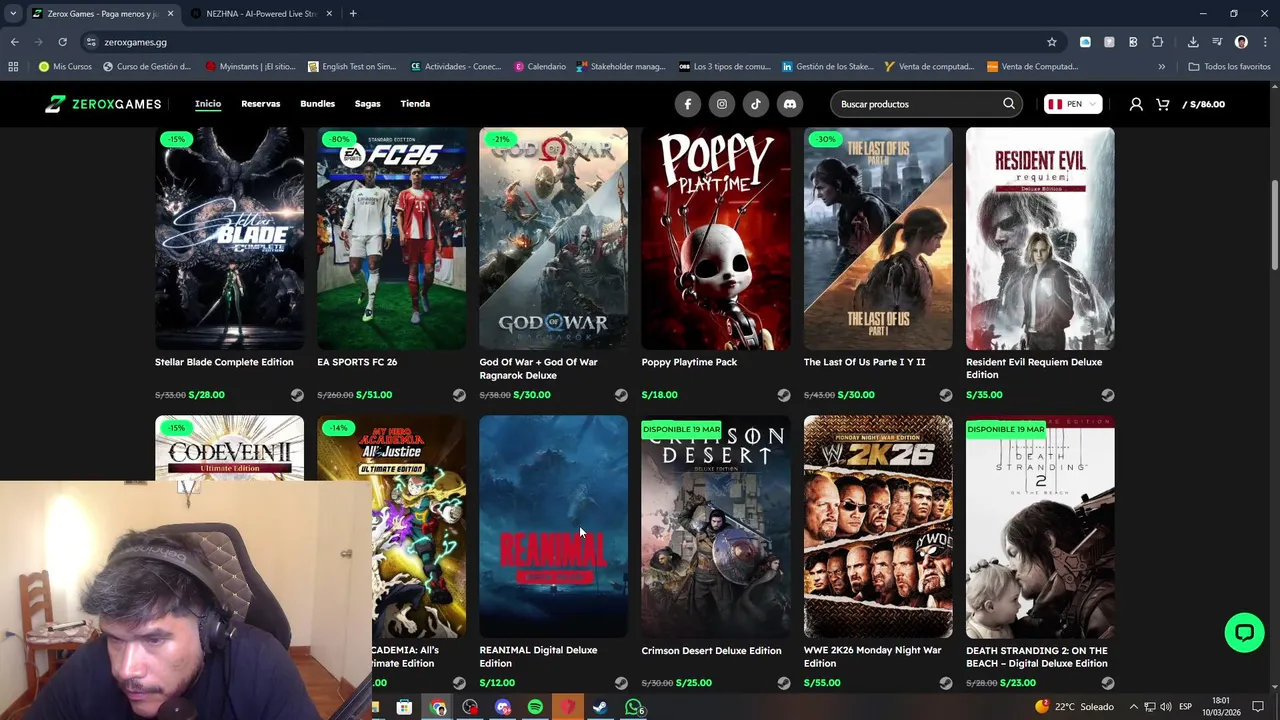The height and width of the screenshot is (720, 1280).
Task: Open the Chrome extensions puzzle icon
Action: click(x=1157, y=42)
